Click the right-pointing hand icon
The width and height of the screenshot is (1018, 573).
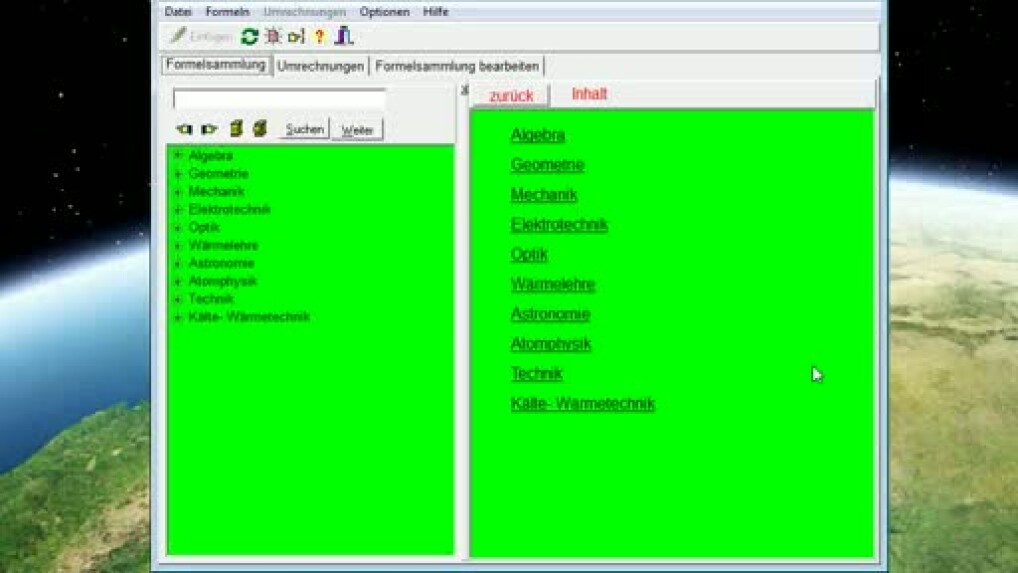209,129
